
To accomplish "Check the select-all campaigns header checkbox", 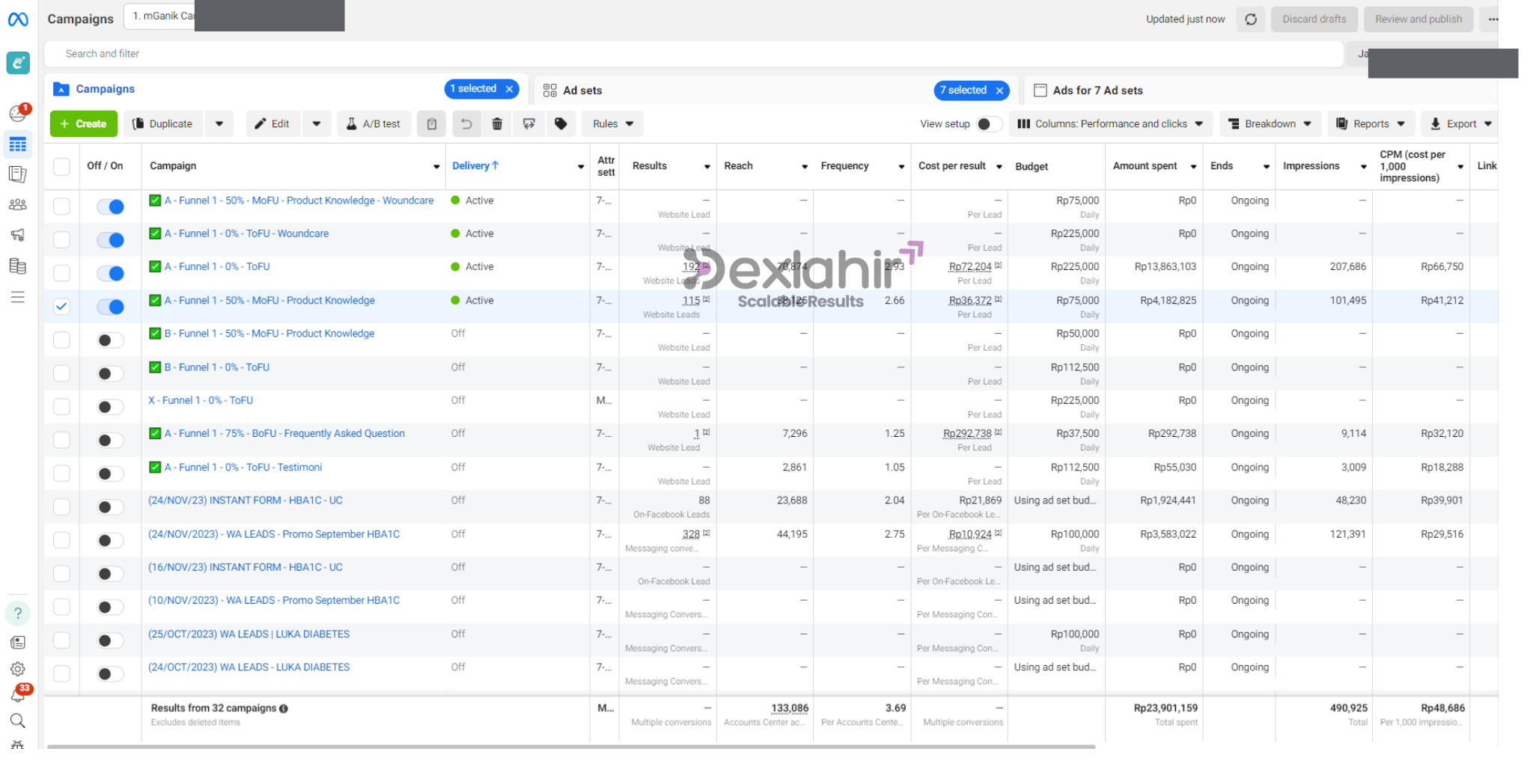I will 61,166.
